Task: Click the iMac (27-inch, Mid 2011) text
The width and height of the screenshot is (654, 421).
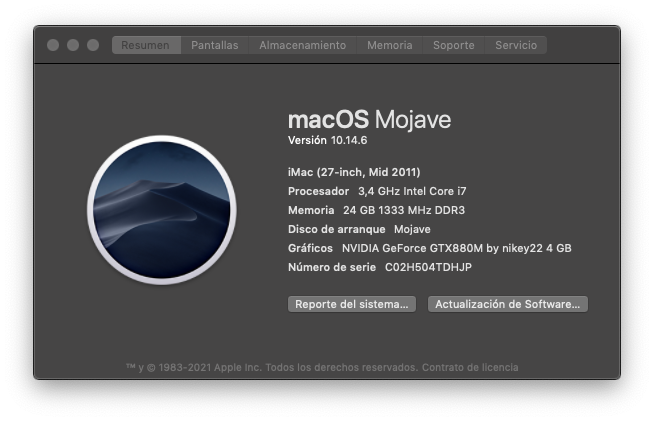Action: tap(354, 172)
